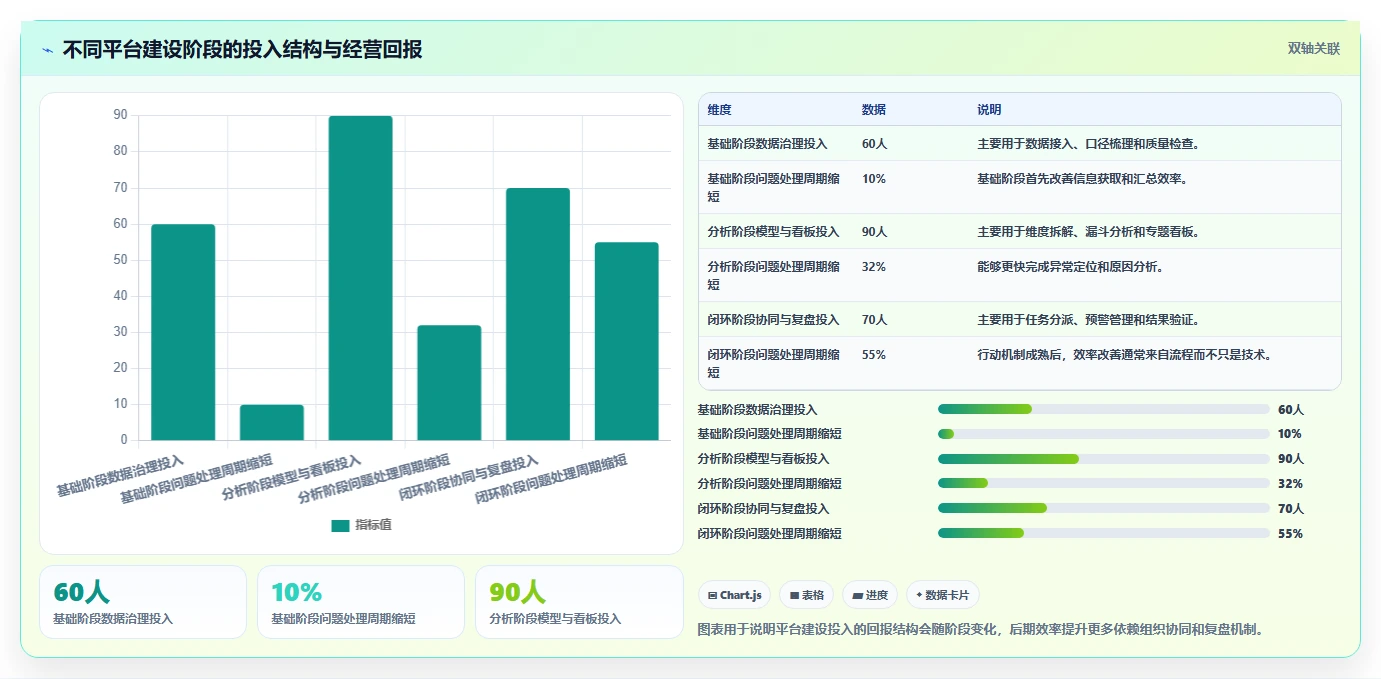This screenshot has width=1381, height=679.
Task: Select the 闭环阶段协同与复盘投入 chart bar
Action: coord(538,314)
